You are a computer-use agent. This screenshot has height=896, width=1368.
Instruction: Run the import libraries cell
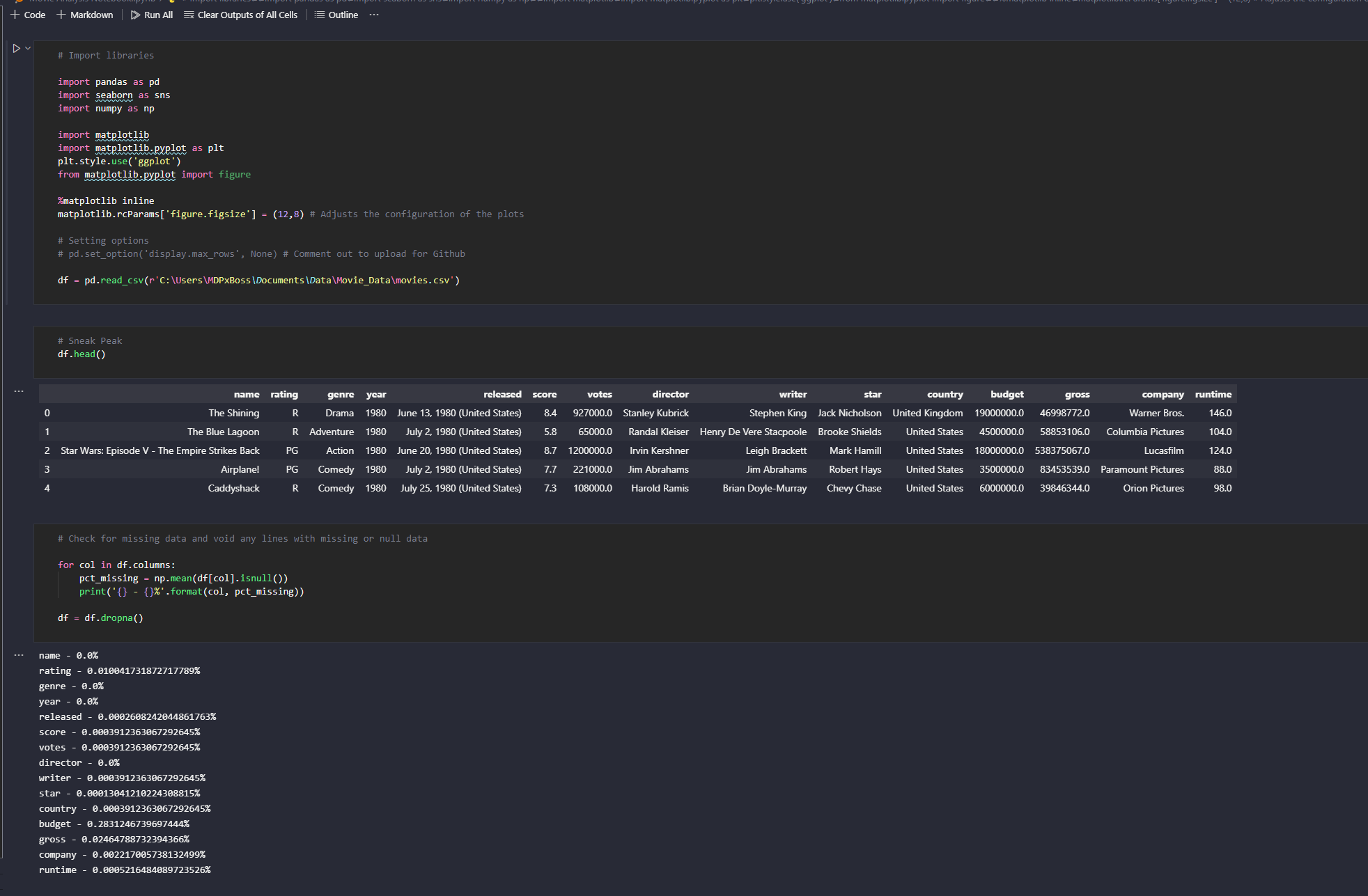16,48
